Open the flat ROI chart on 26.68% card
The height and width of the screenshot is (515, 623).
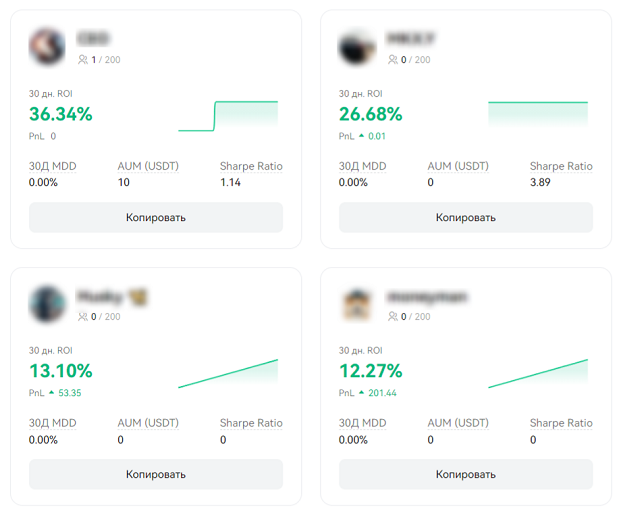click(538, 114)
